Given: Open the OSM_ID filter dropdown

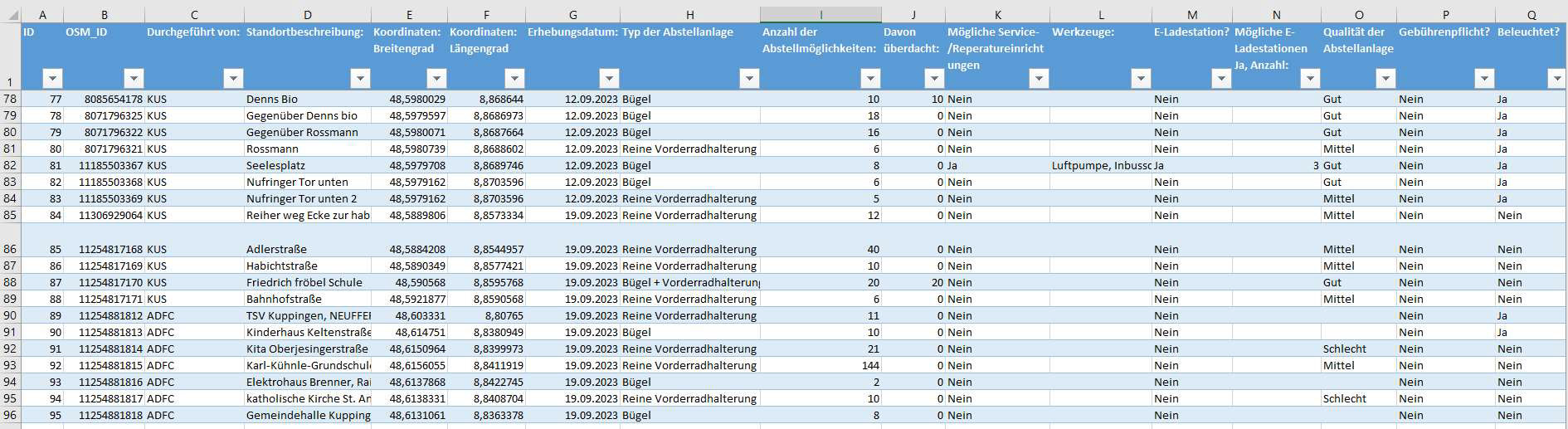Looking at the screenshot, I should (x=134, y=79).
